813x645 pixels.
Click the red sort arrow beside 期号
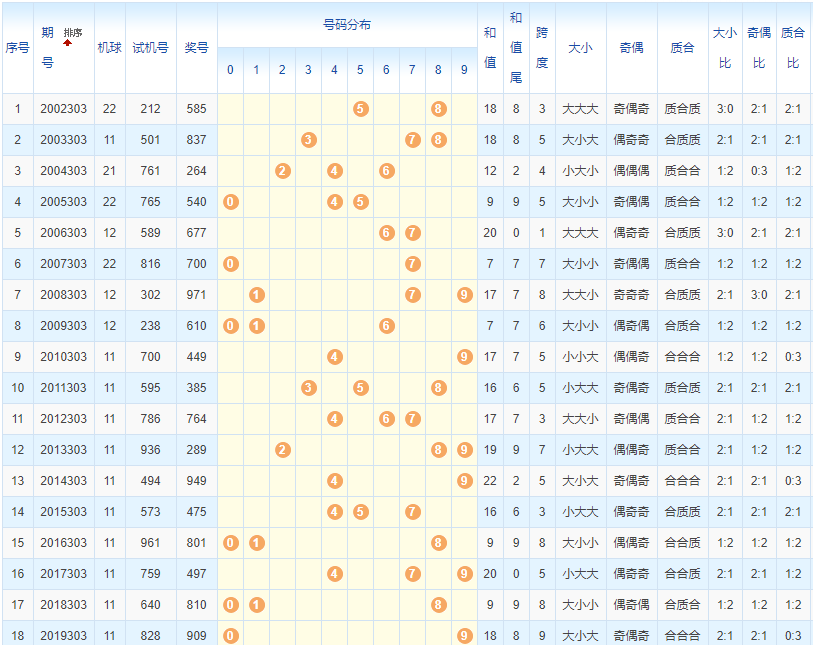67,44
